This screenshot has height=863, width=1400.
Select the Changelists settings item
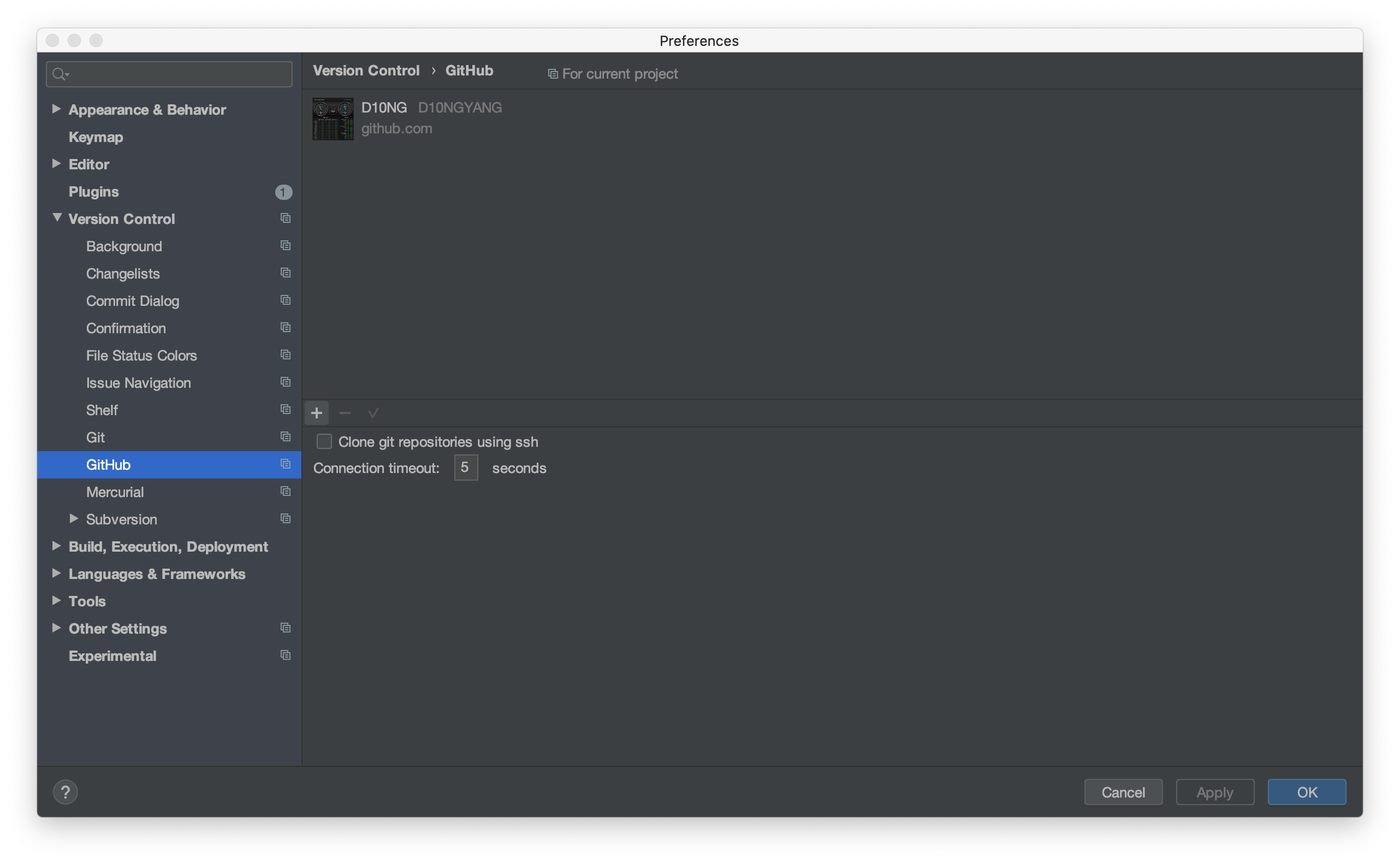[x=169, y=274]
